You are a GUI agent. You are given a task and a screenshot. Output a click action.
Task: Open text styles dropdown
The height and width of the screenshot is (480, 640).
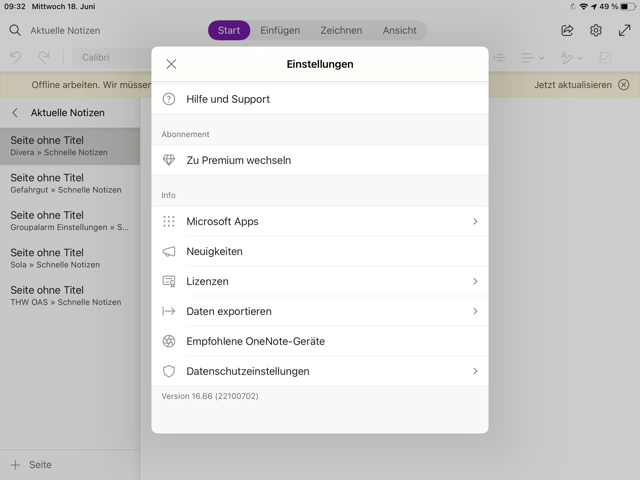pos(571,58)
